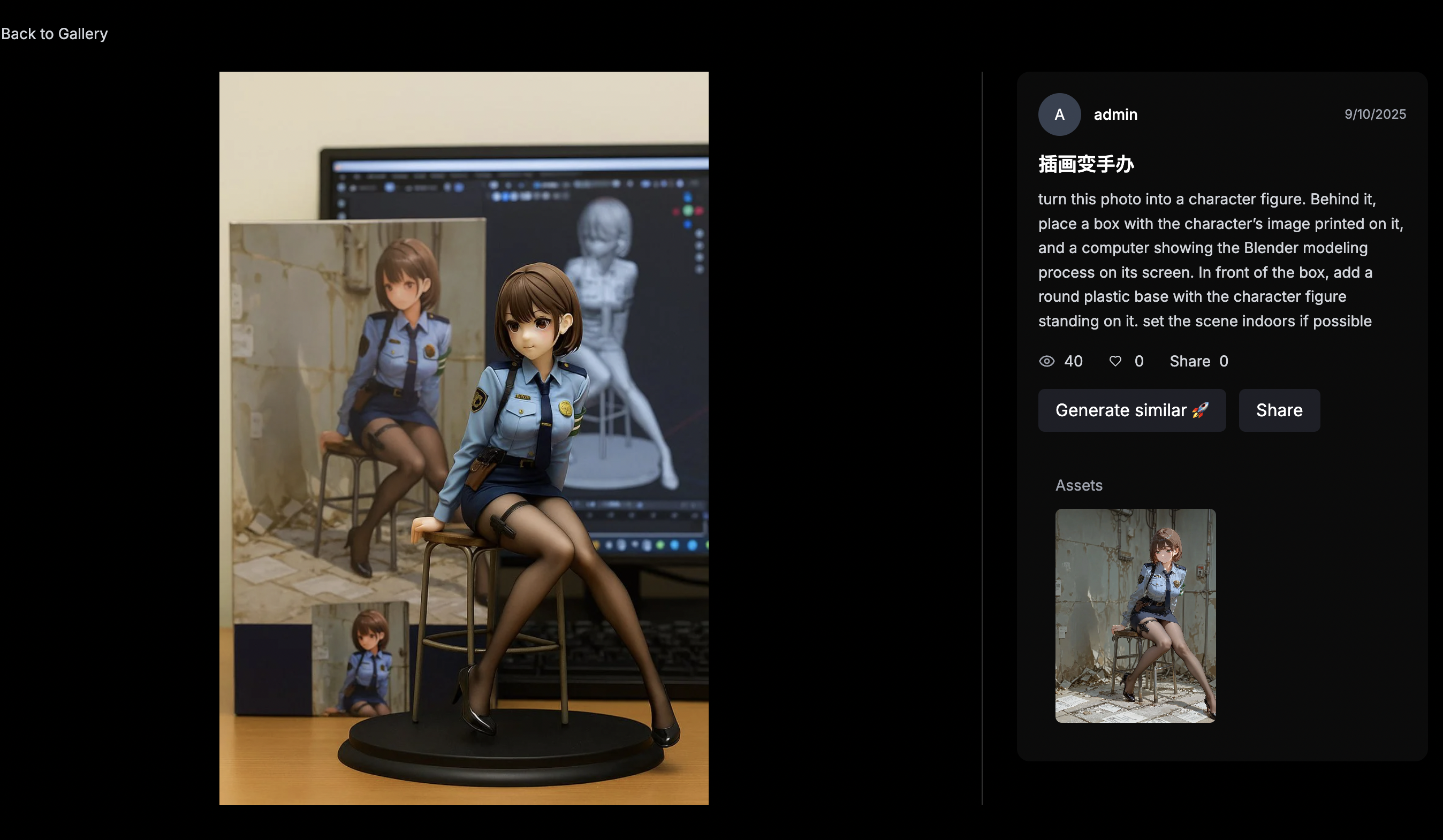Click the view count number 40
1443x840 pixels.
pyautogui.click(x=1073, y=361)
